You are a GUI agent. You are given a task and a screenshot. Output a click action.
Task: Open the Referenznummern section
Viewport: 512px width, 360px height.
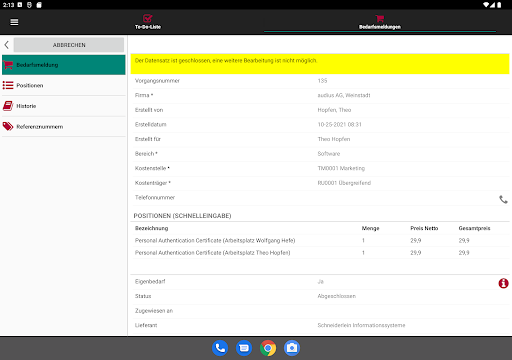[x=64, y=127]
